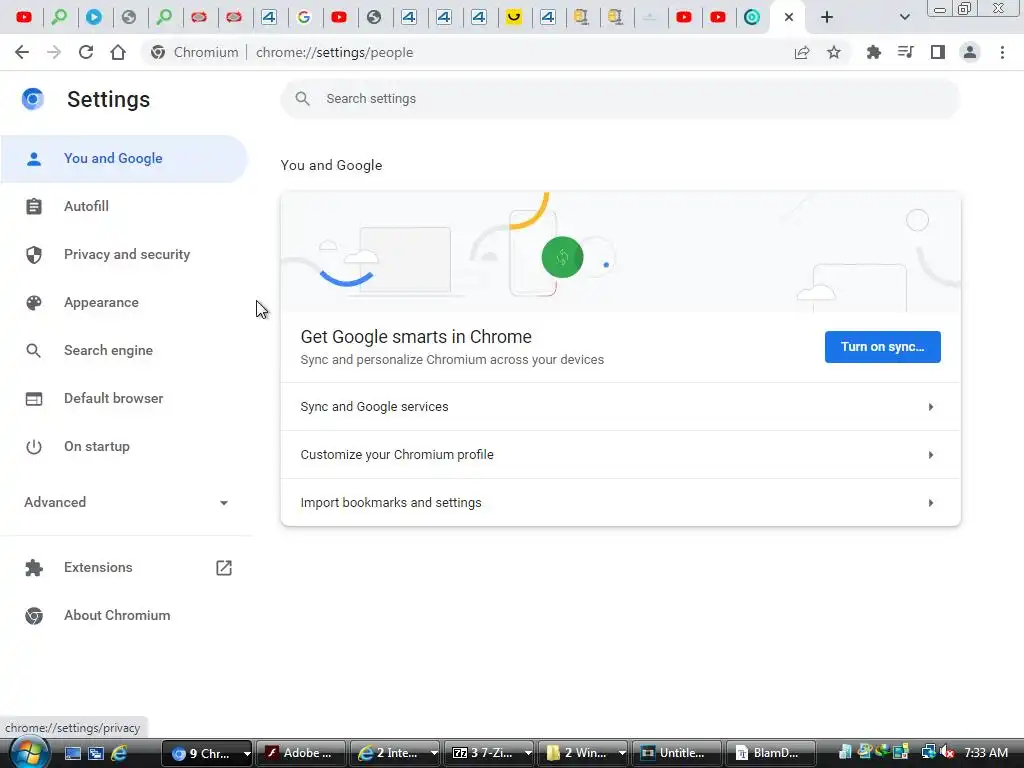
Task: Click the 7:33 AM clock
Action: click(985, 753)
